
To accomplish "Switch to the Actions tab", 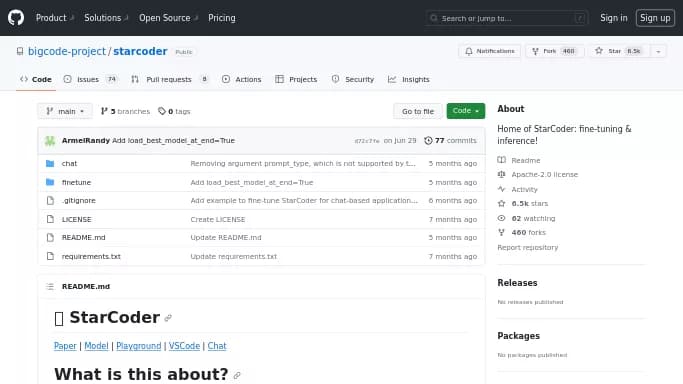I will 242,79.
